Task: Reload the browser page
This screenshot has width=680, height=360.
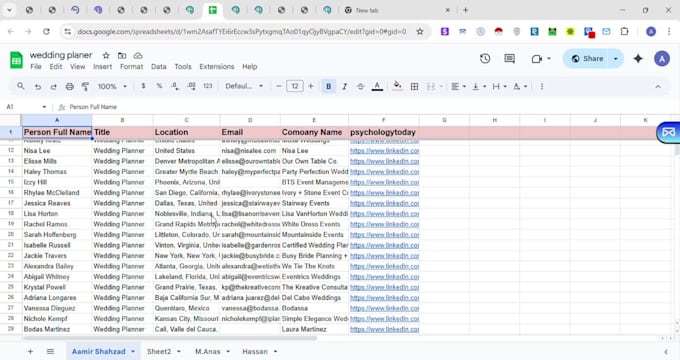Action: click(46, 32)
